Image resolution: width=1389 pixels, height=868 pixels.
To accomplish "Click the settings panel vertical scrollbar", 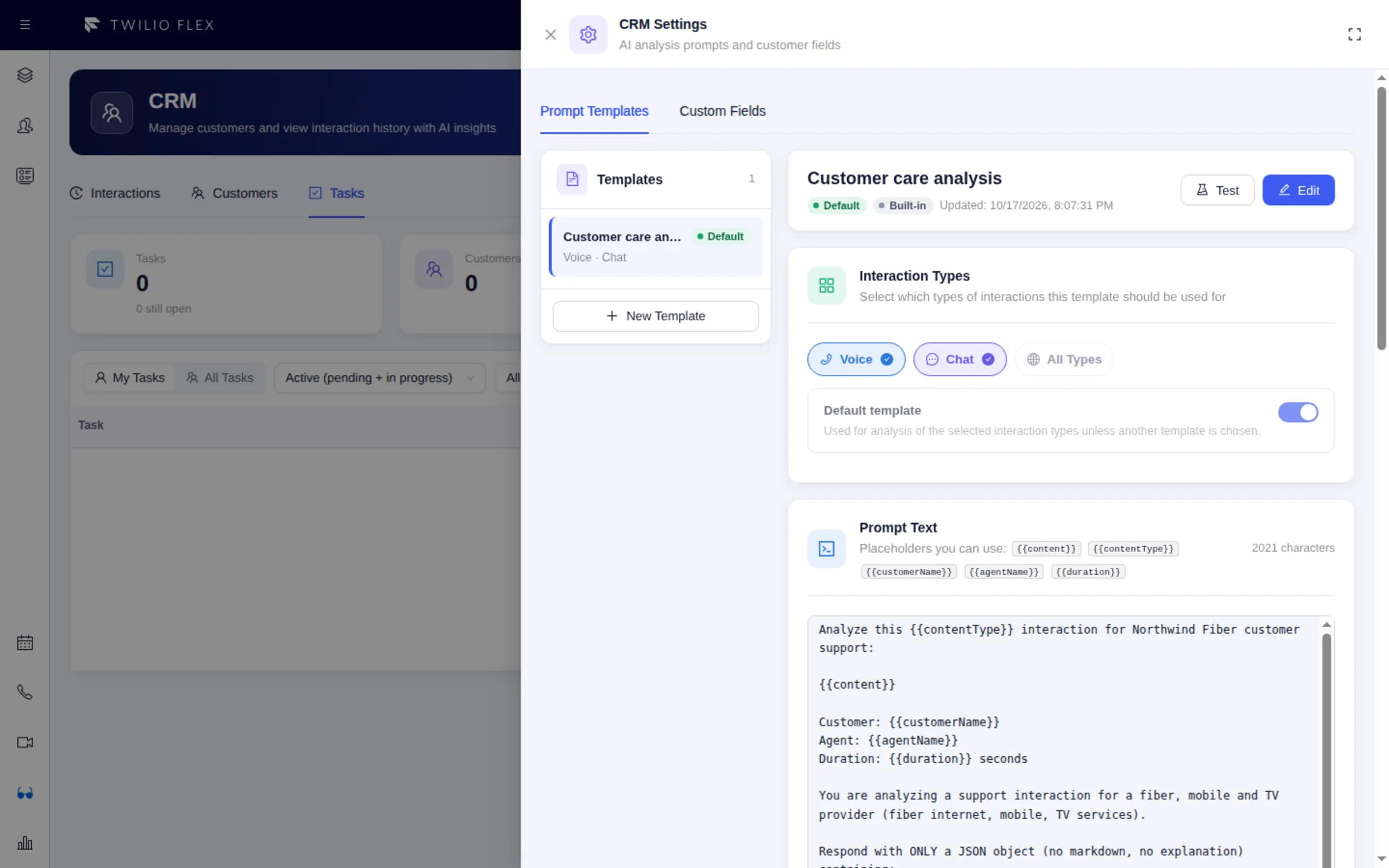I will [1381, 218].
